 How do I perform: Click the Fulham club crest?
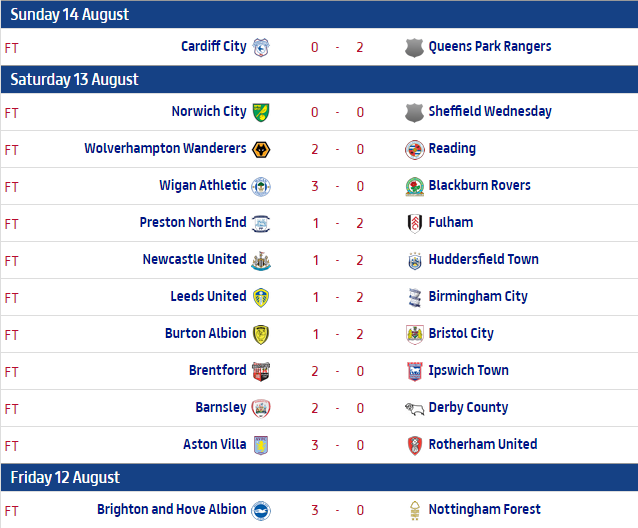(414, 223)
